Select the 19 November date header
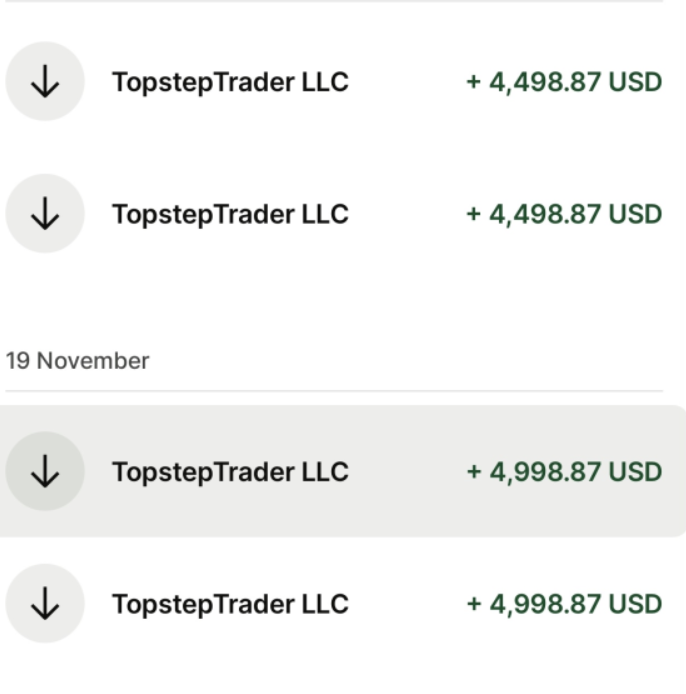The height and width of the screenshot is (694, 686). click(78, 361)
